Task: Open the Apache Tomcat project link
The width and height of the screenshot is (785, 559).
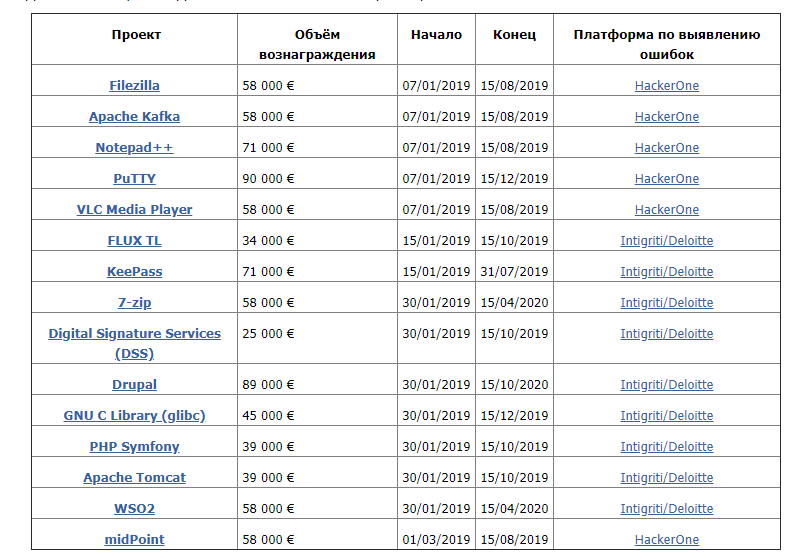Action: [x=134, y=478]
